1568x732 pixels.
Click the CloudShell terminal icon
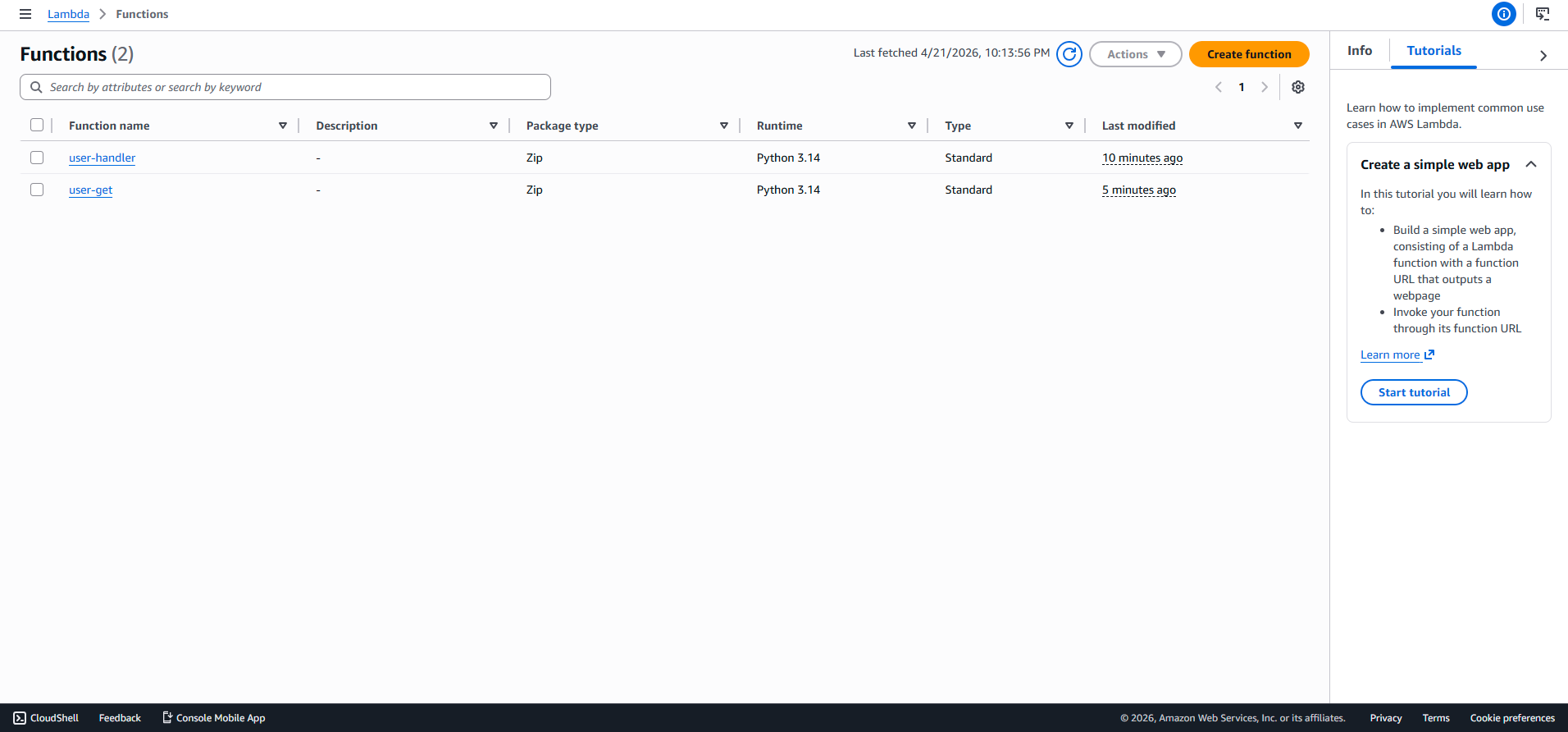pyautogui.click(x=20, y=718)
